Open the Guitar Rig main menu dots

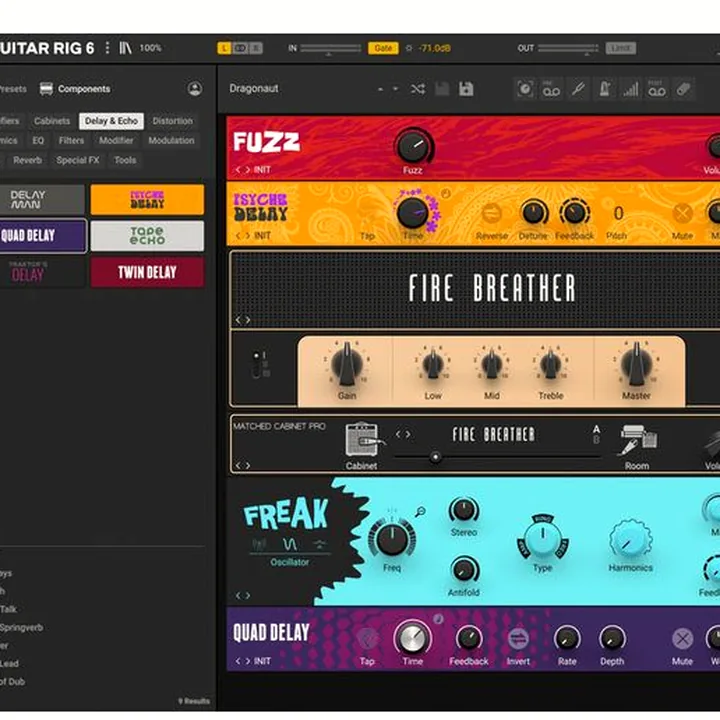[107, 48]
